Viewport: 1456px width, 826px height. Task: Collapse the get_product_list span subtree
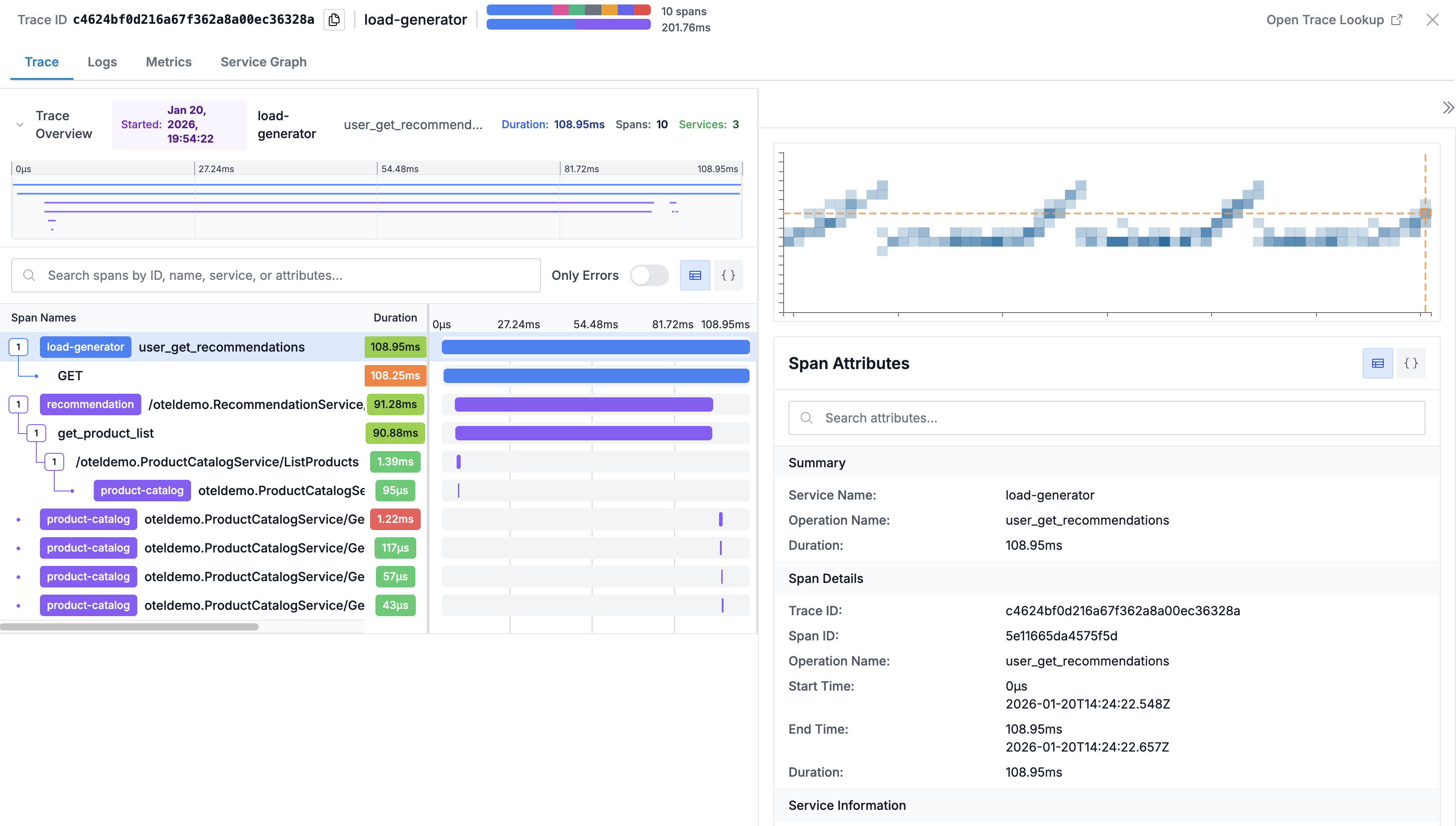click(36, 434)
